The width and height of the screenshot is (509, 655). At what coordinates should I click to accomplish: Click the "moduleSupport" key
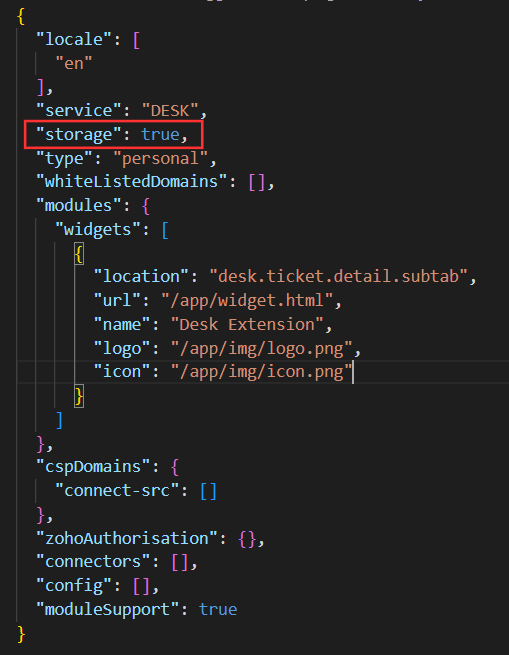[108, 609]
